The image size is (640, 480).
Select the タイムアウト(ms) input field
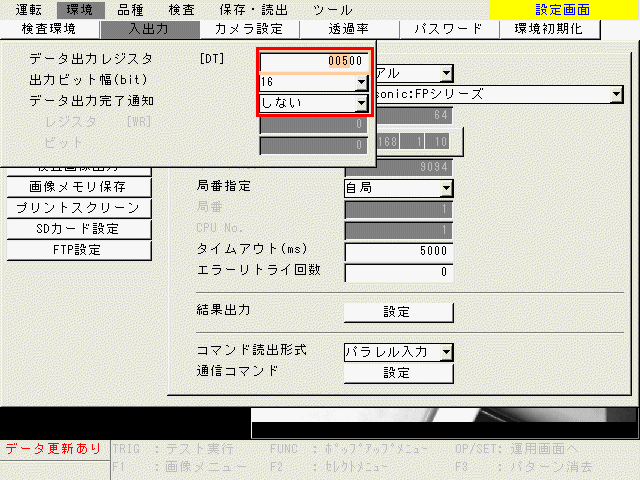[398, 251]
